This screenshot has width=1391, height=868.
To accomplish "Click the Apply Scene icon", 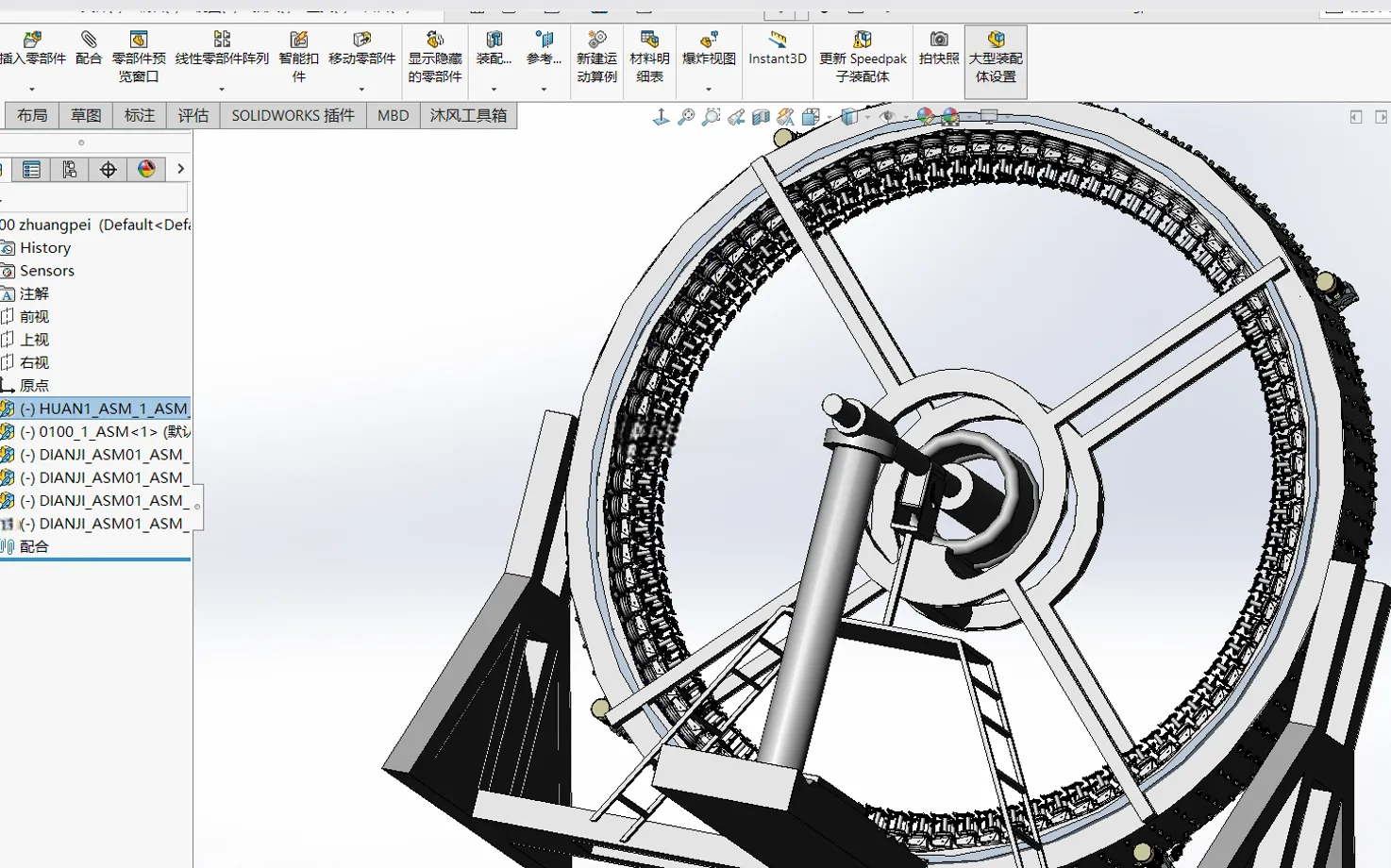I will point(950,117).
